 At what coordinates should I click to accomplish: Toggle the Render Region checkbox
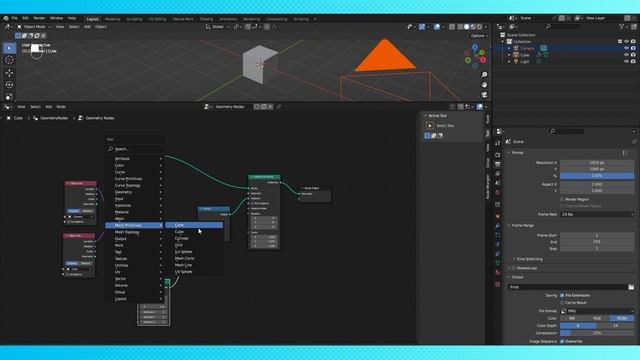[562, 199]
